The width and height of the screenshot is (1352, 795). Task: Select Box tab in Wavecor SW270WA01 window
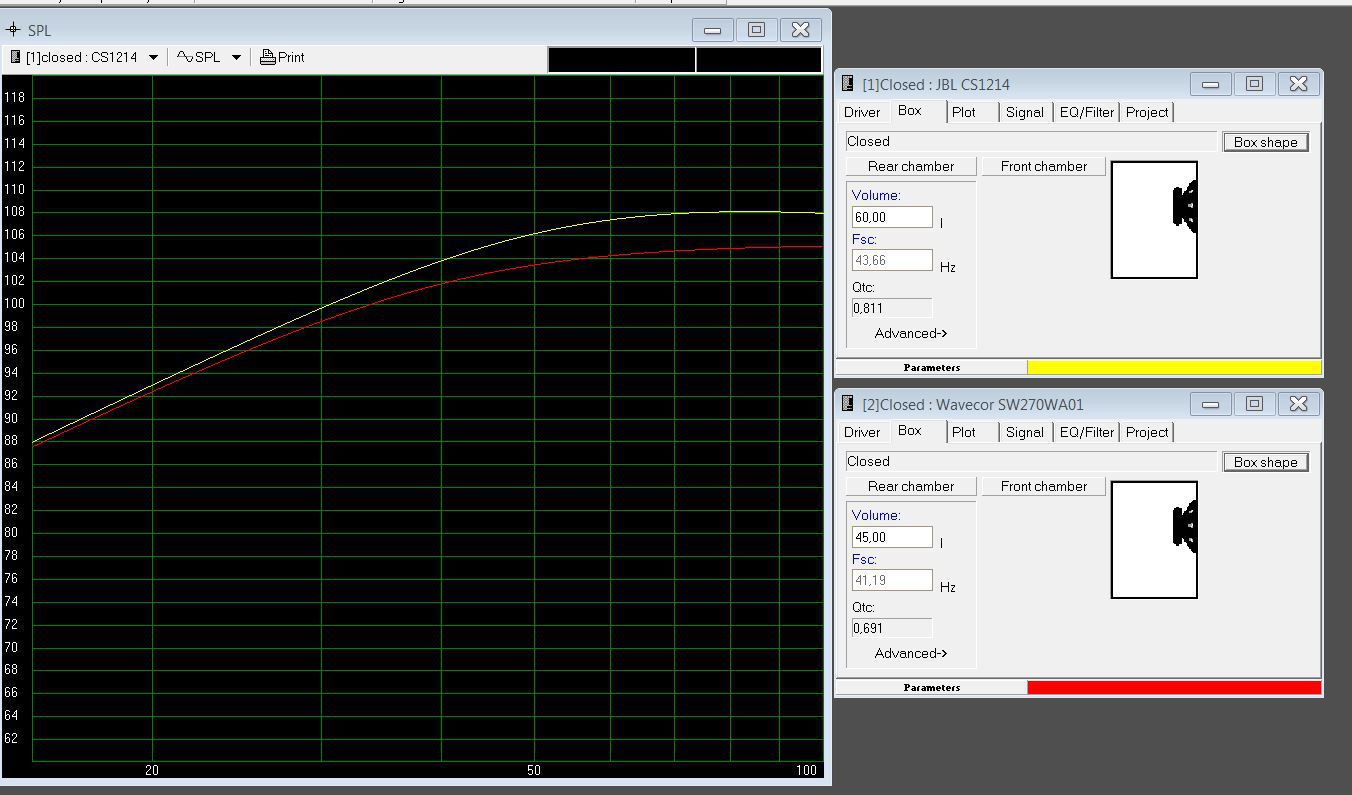[x=910, y=431]
